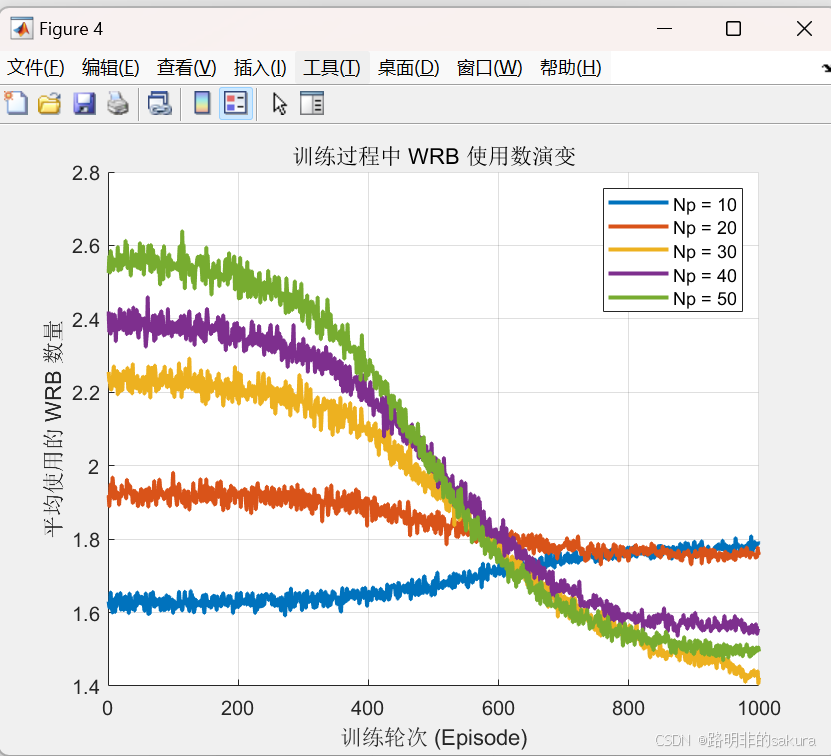Viewport: 831px width, 756px height.
Task: Select the x-axis label 训练轮次 (Episode)
Action: click(434, 737)
